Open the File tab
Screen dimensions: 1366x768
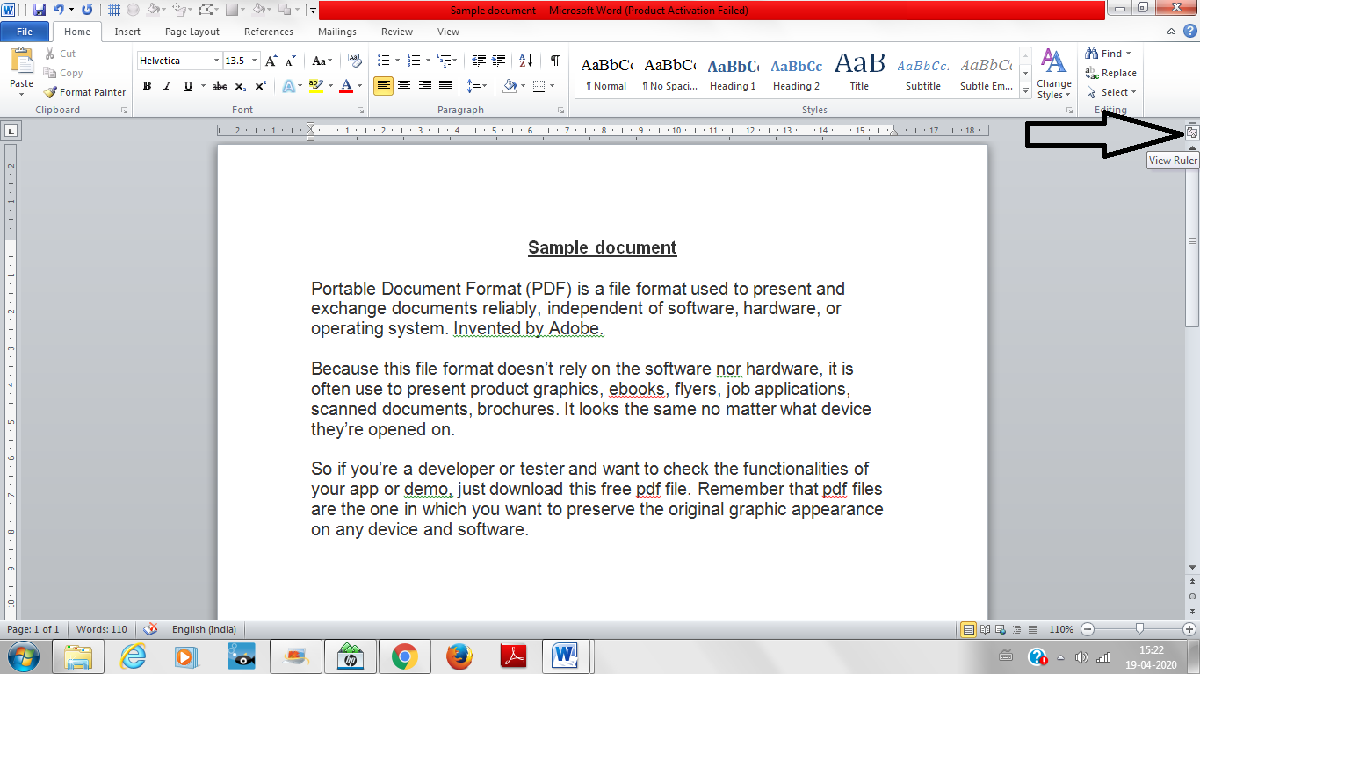point(25,32)
